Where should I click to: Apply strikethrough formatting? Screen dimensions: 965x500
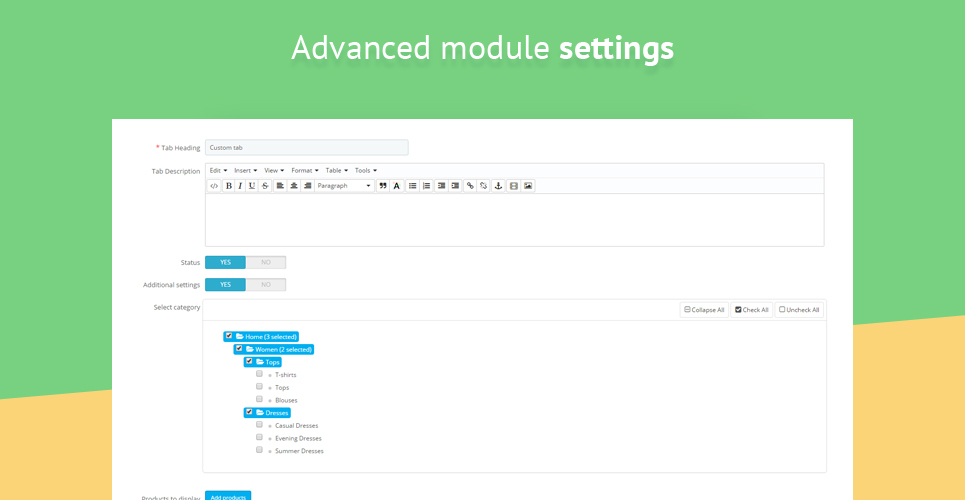pos(265,185)
